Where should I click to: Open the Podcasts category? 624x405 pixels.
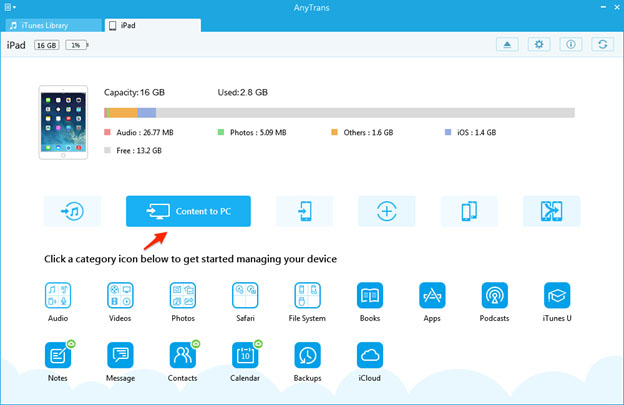pos(494,295)
